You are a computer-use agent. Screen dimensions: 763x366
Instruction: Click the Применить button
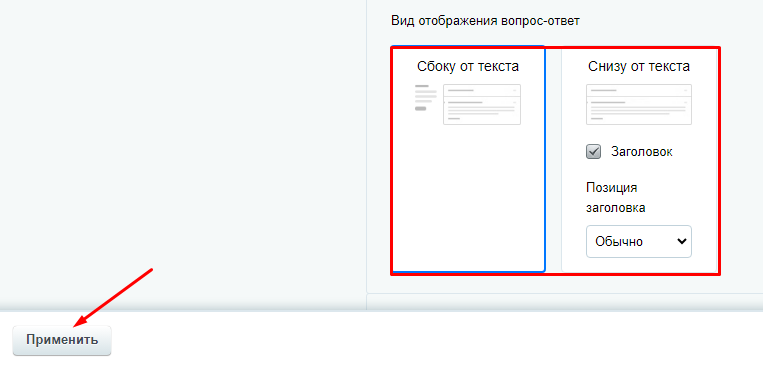click(62, 340)
